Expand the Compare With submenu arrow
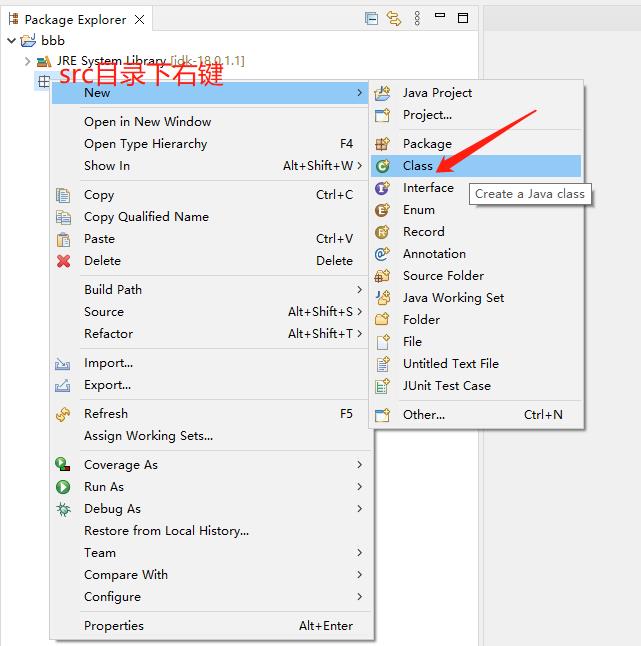Viewport: 641px width, 646px height. (x=360, y=575)
